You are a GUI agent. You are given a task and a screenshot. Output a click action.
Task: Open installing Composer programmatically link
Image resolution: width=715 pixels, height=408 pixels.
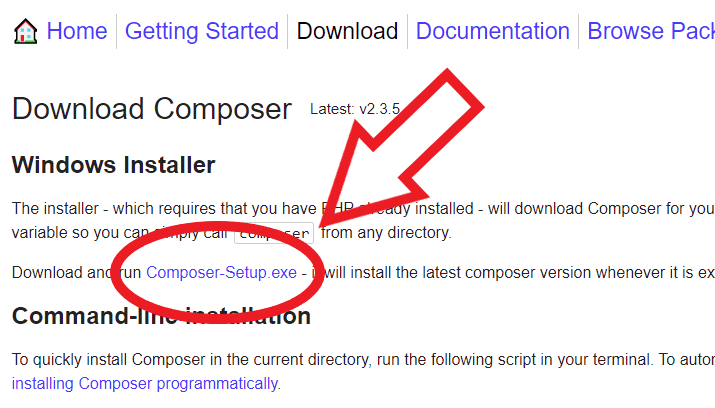pyautogui.click(x=144, y=383)
